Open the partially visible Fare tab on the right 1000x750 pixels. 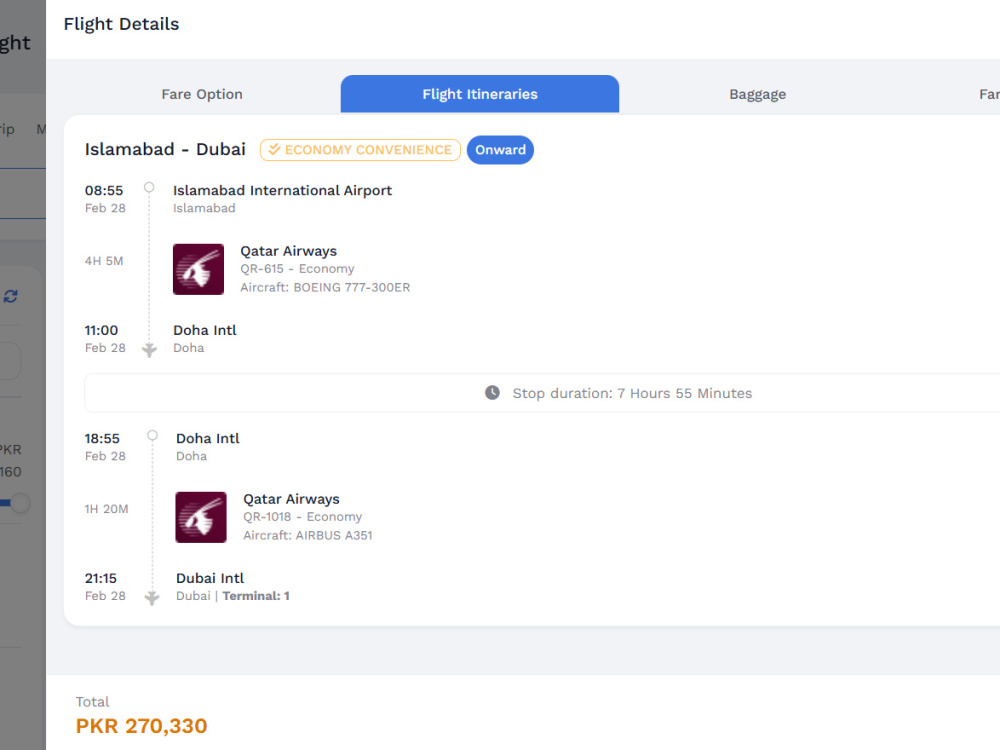(989, 94)
